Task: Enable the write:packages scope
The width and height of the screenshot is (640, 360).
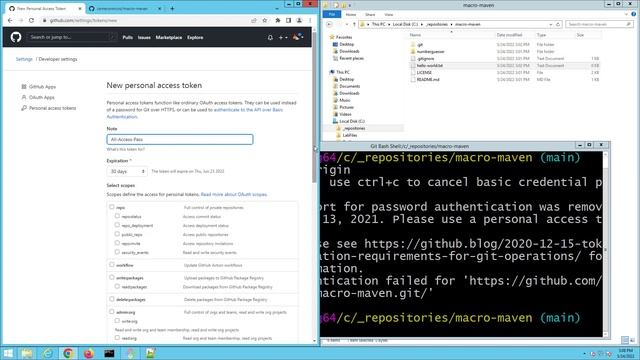Action: point(112,277)
